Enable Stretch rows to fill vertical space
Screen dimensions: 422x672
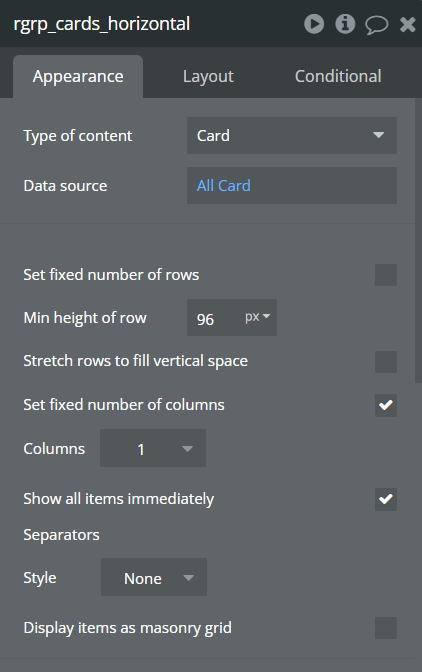tap(386, 362)
